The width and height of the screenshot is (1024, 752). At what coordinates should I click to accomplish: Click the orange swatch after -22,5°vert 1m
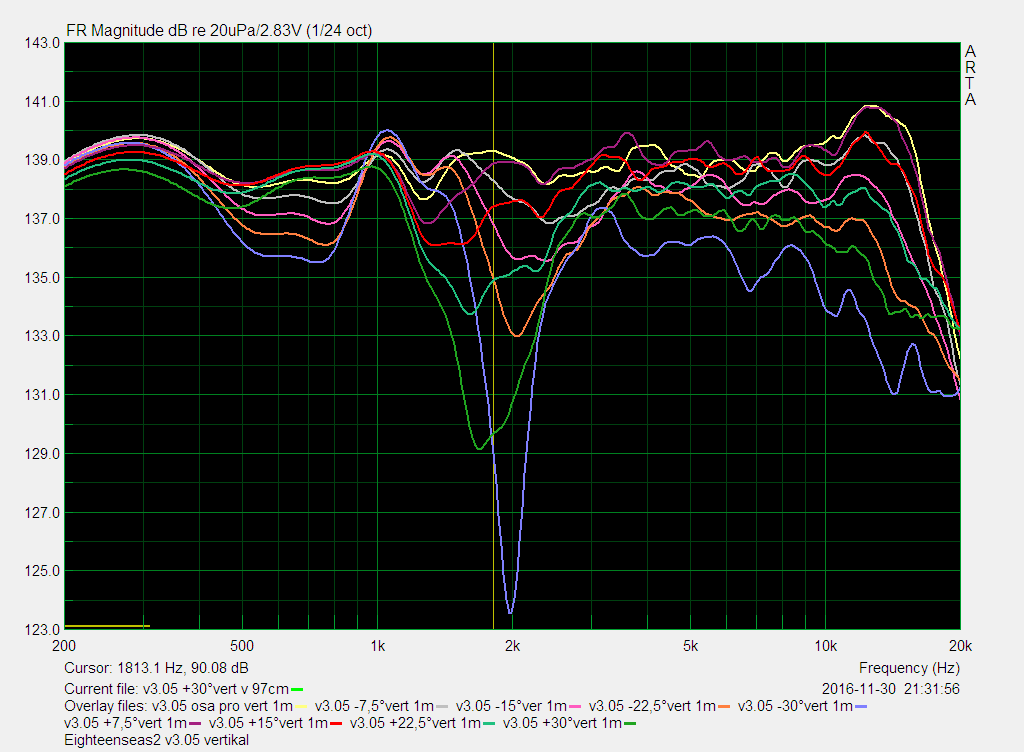click(724, 707)
